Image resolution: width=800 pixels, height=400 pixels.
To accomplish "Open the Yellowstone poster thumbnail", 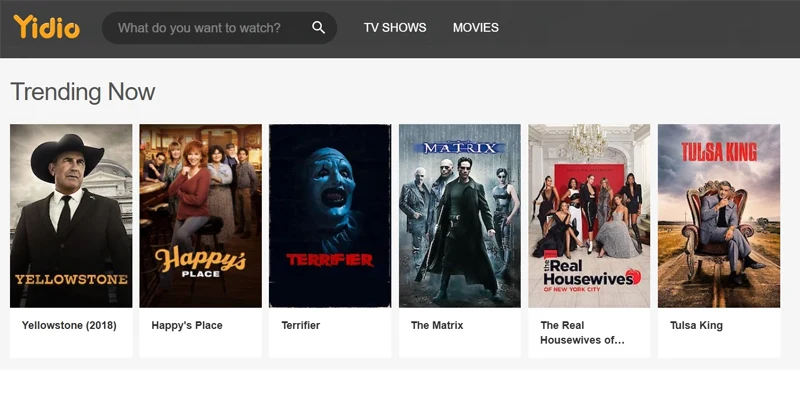I will click(x=71, y=216).
